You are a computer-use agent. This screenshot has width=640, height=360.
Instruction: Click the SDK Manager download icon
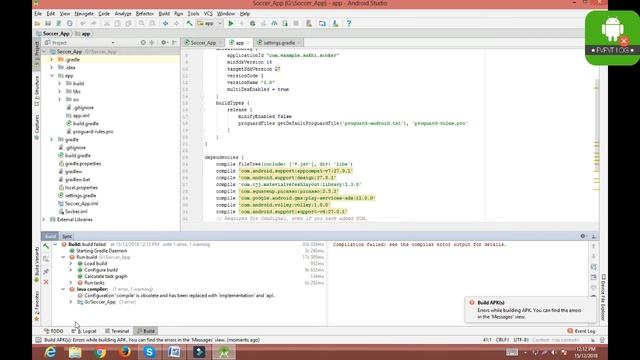click(335, 24)
